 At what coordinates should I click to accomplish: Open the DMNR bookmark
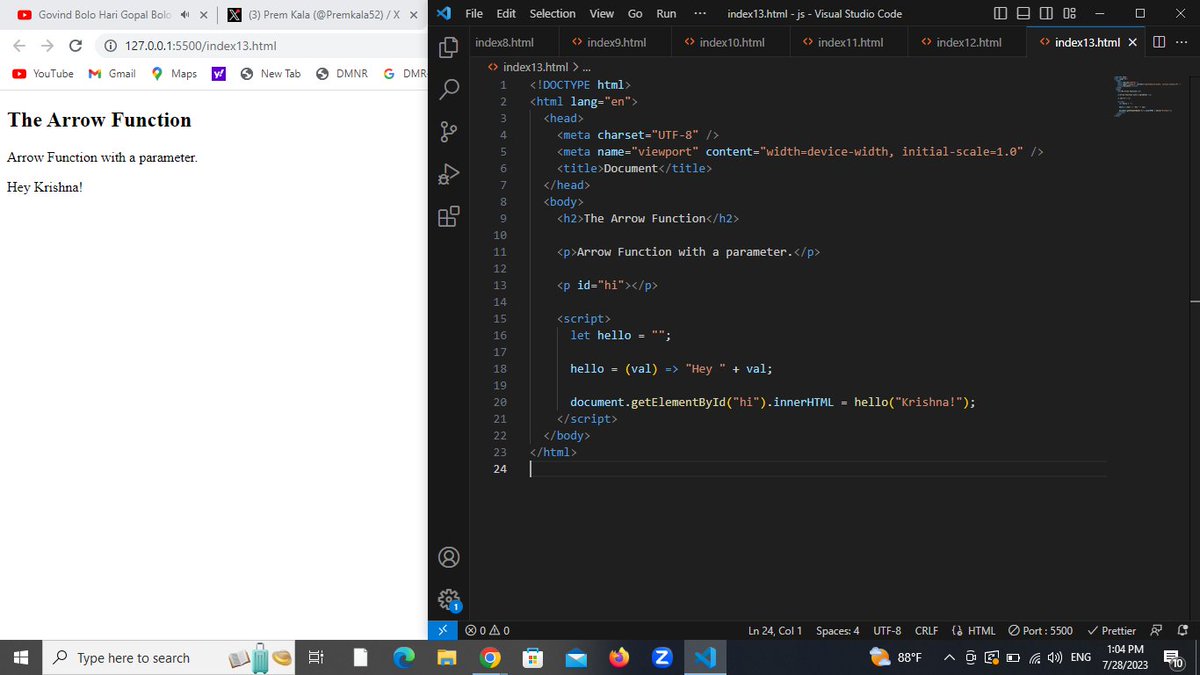pos(341,74)
